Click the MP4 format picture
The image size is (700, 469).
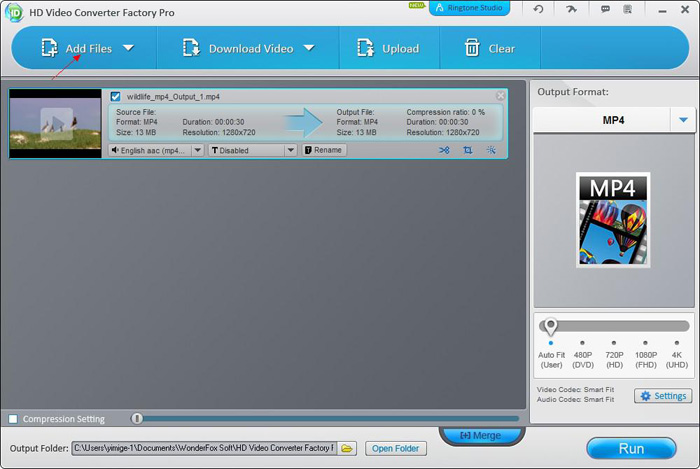pos(613,220)
